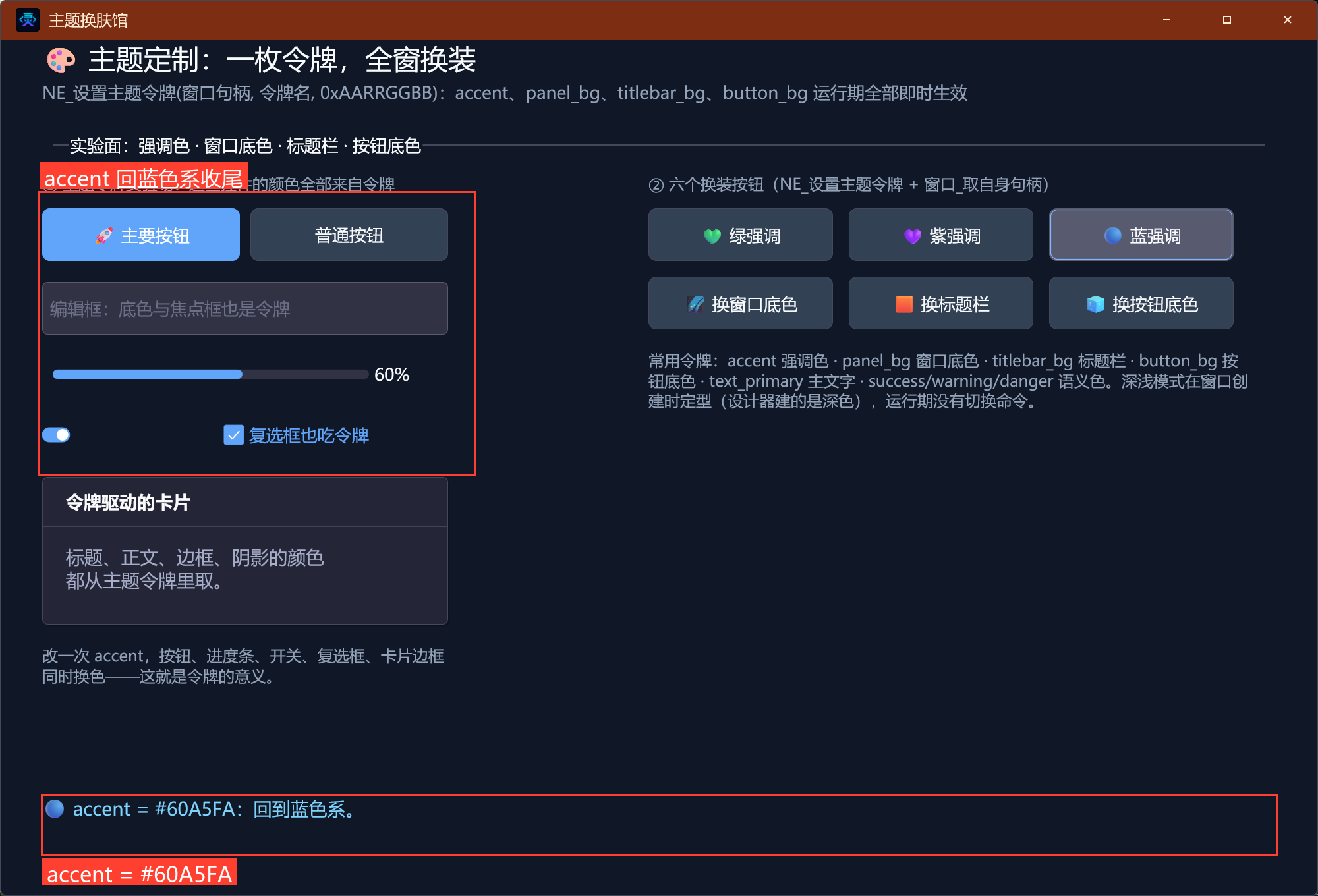1318x896 pixels.
Task: Click the 改一次 accent explanatory note
Action: click(243, 666)
